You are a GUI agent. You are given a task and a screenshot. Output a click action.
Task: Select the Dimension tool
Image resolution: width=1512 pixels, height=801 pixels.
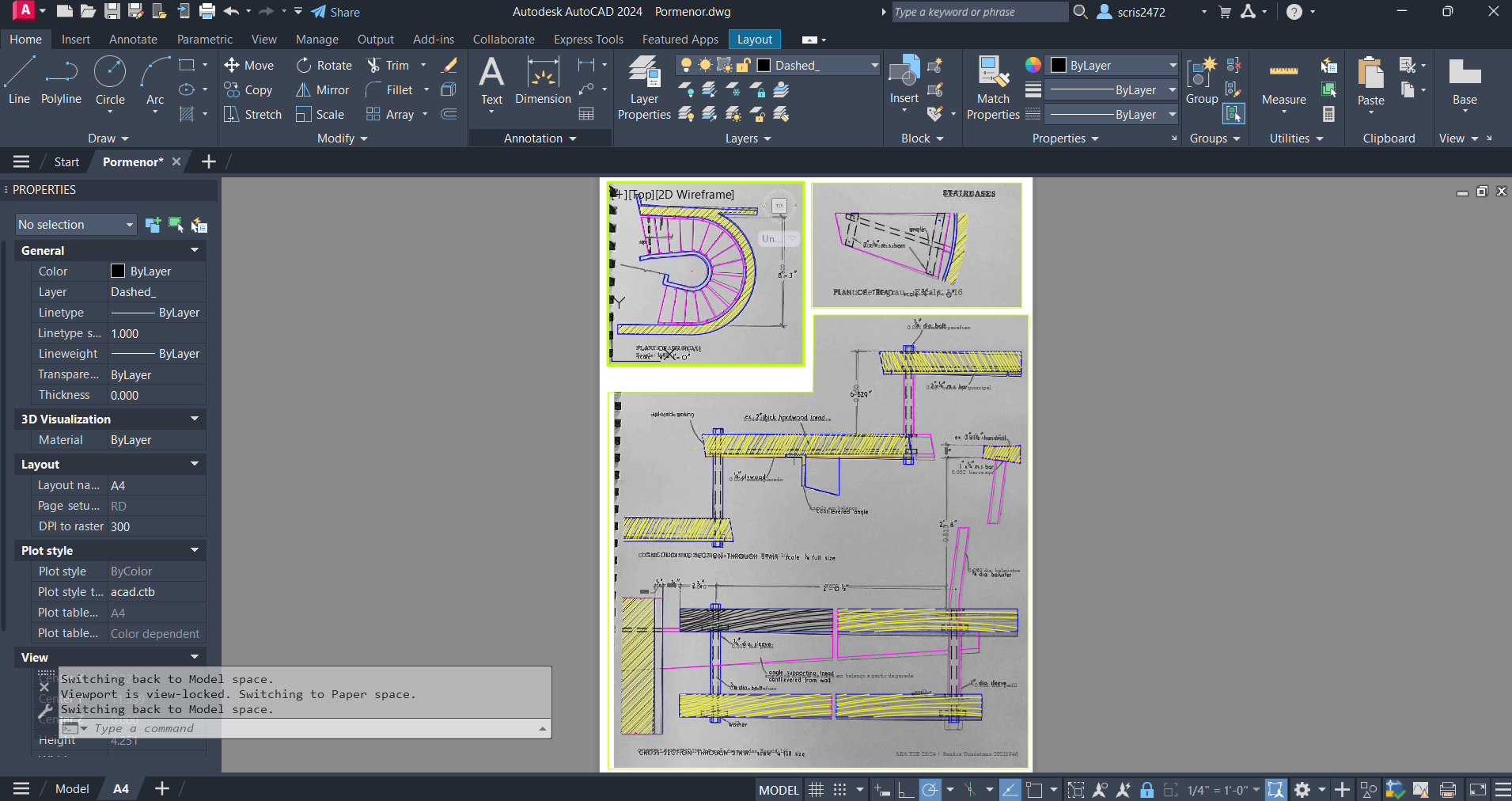pos(543,81)
